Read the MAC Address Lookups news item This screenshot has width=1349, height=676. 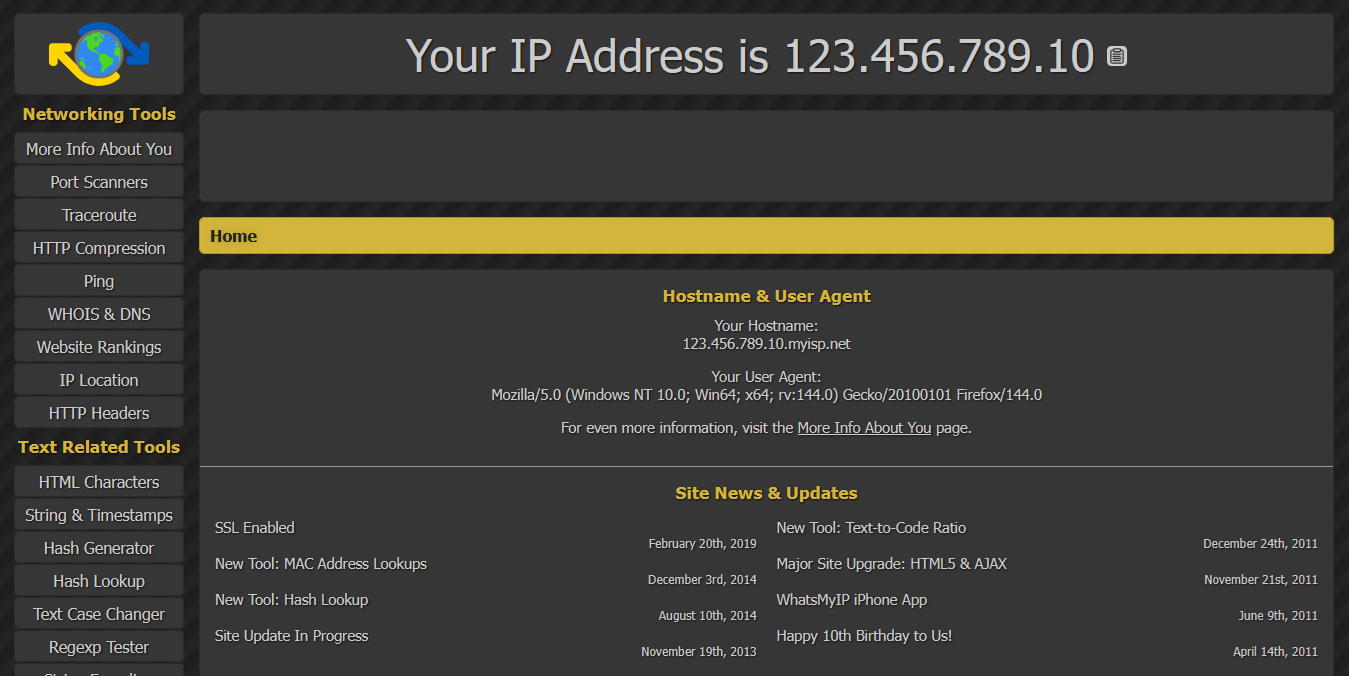pos(321,564)
